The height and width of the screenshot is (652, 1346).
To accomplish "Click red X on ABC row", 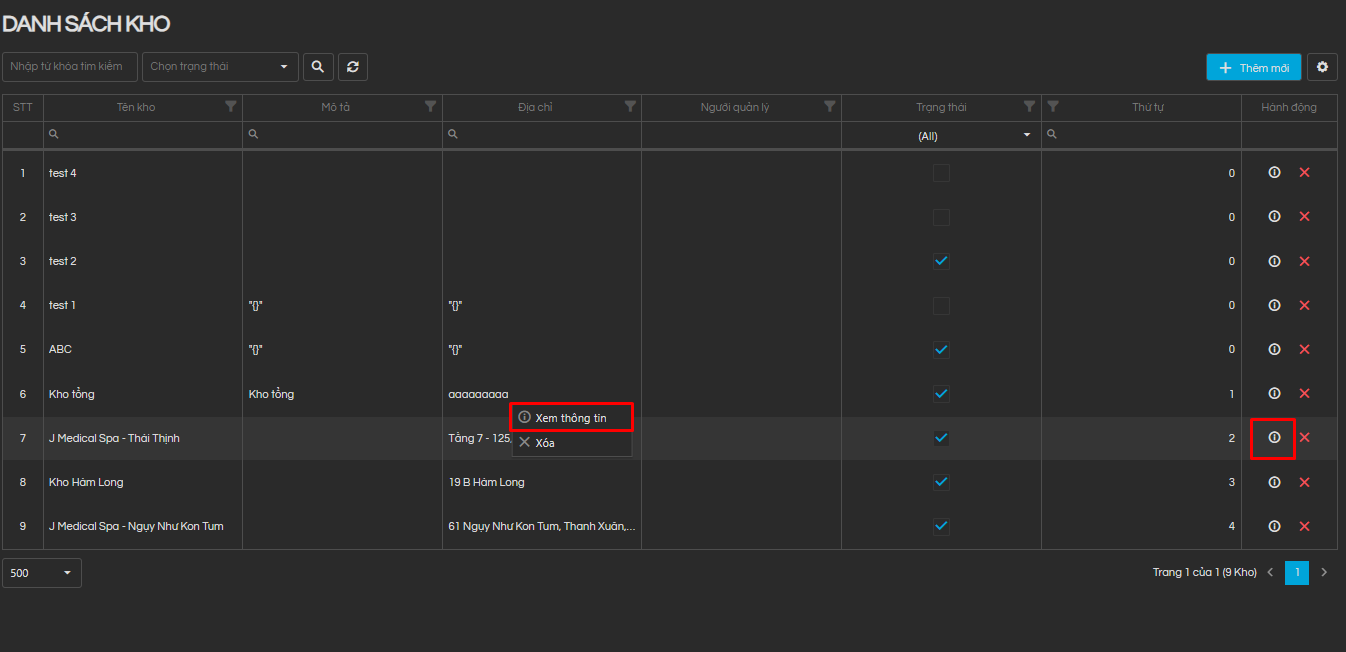I will (1304, 349).
